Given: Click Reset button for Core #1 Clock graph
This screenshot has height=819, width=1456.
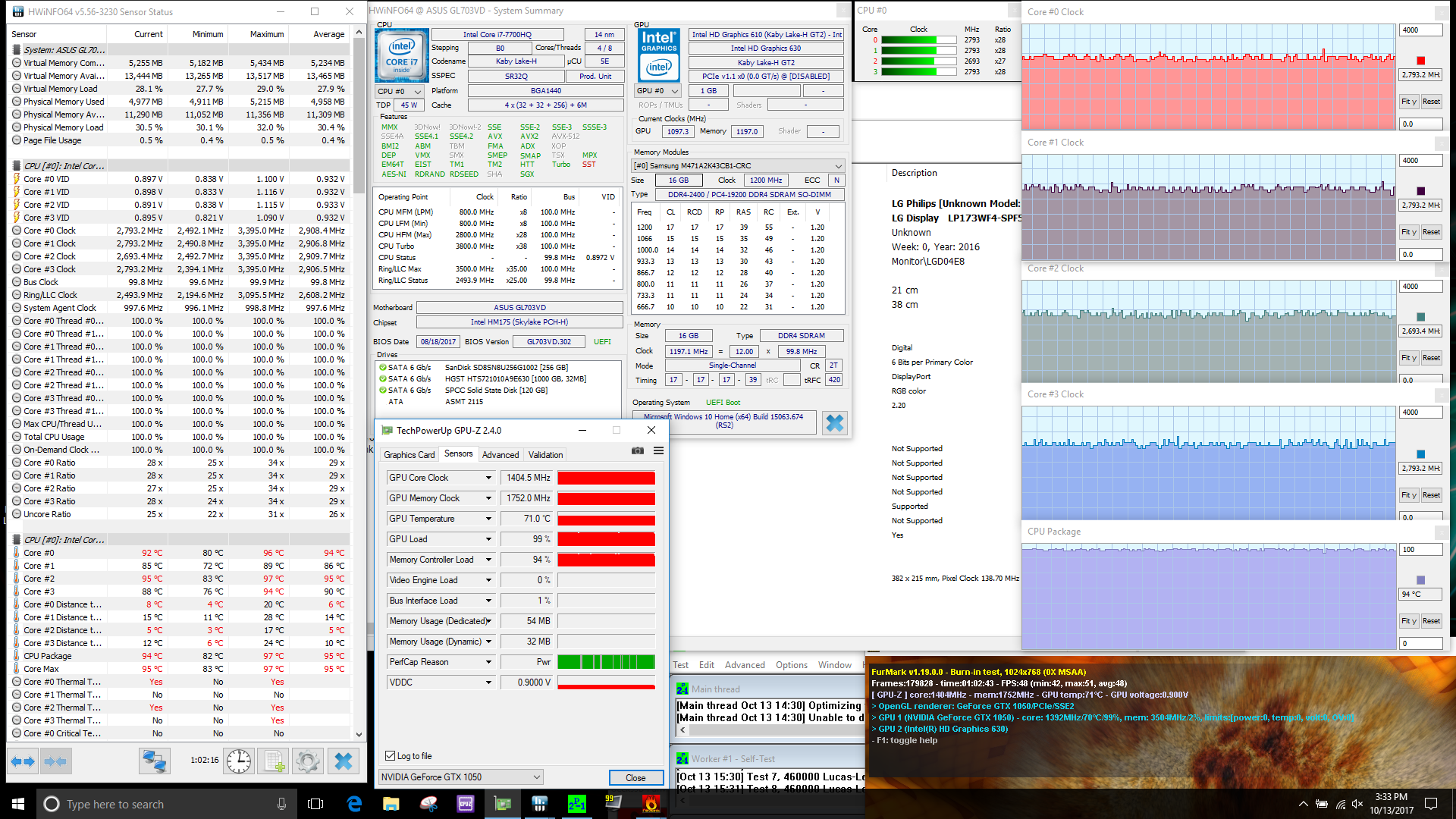Looking at the screenshot, I should 1431,232.
